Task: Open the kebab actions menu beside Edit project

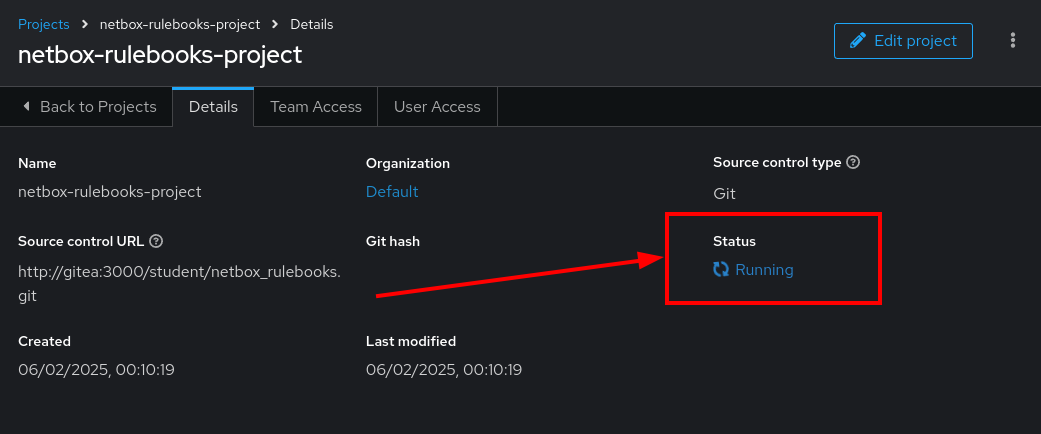Action: [1012, 40]
